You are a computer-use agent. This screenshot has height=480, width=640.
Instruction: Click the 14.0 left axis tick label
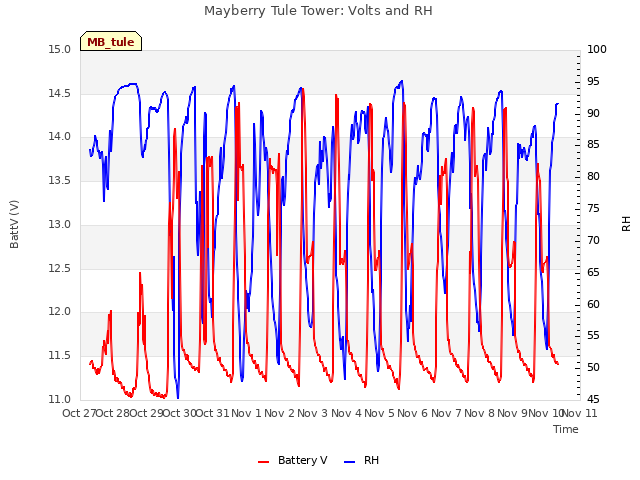(x=60, y=137)
